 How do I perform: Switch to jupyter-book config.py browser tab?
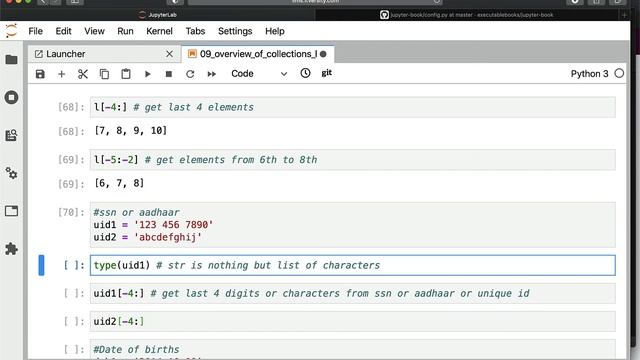click(467, 15)
